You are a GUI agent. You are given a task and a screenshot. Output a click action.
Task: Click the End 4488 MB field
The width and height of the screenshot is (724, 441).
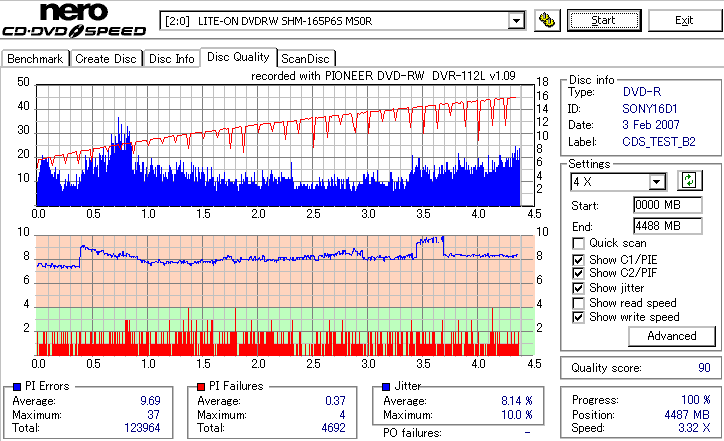(668, 226)
